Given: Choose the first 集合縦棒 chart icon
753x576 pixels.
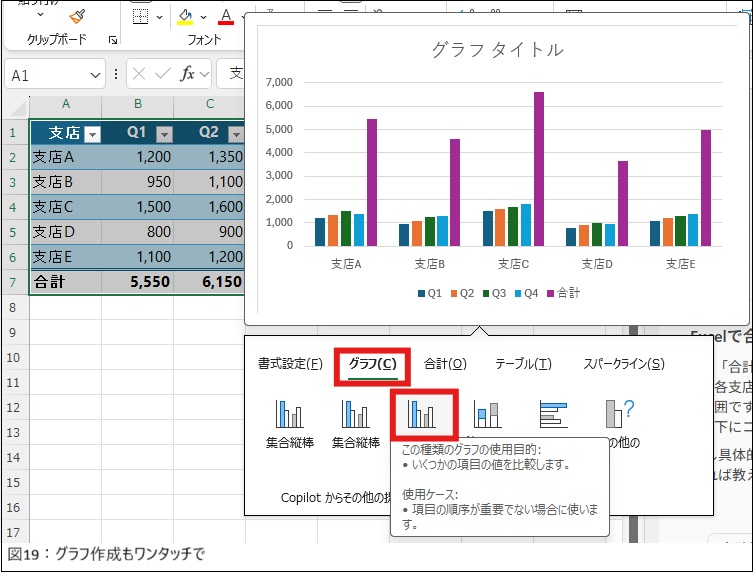Looking at the screenshot, I should click(290, 414).
